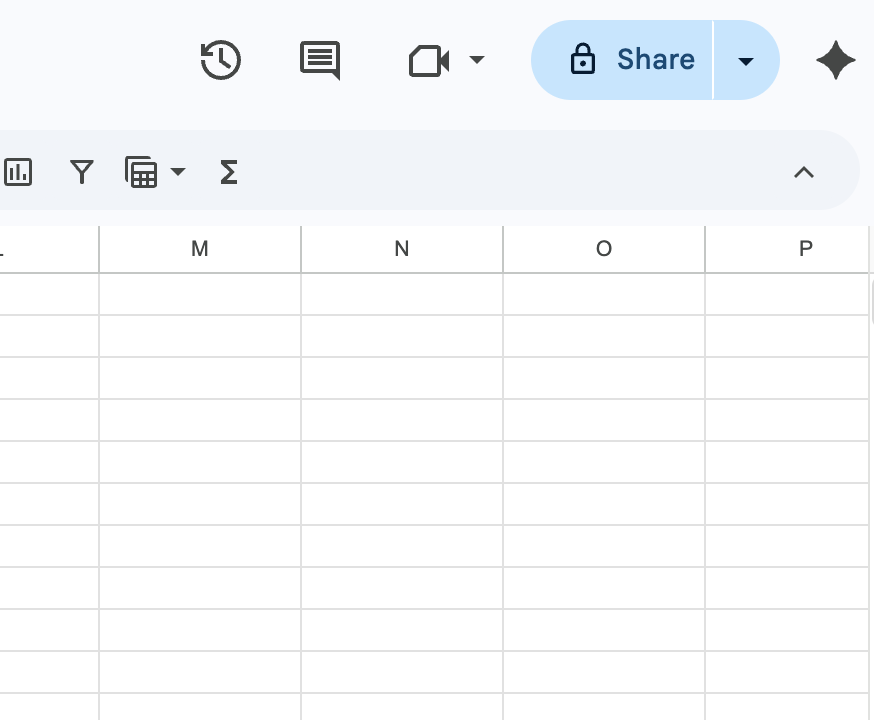Open the Functions sigma icon
The height and width of the screenshot is (720, 874).
(x=228, y=172)
